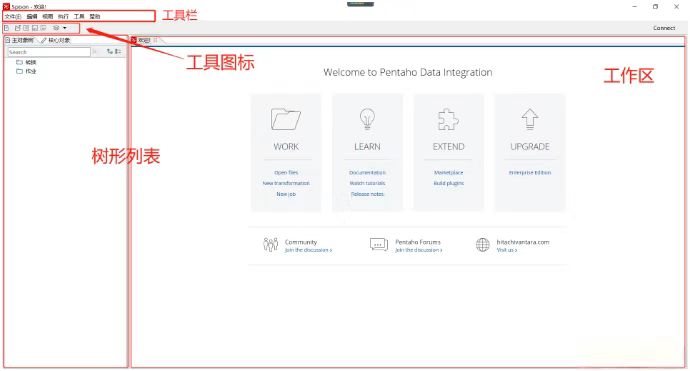Click the WORK folder icon

pyautogui.click(x=286, y=119)
